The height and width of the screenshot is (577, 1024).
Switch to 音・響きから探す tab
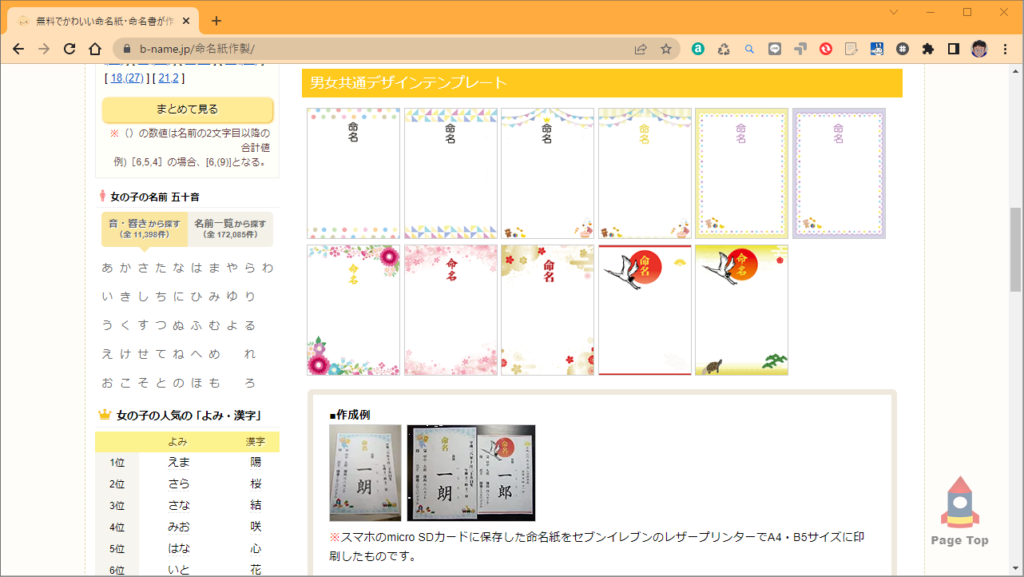pos(145,229)
